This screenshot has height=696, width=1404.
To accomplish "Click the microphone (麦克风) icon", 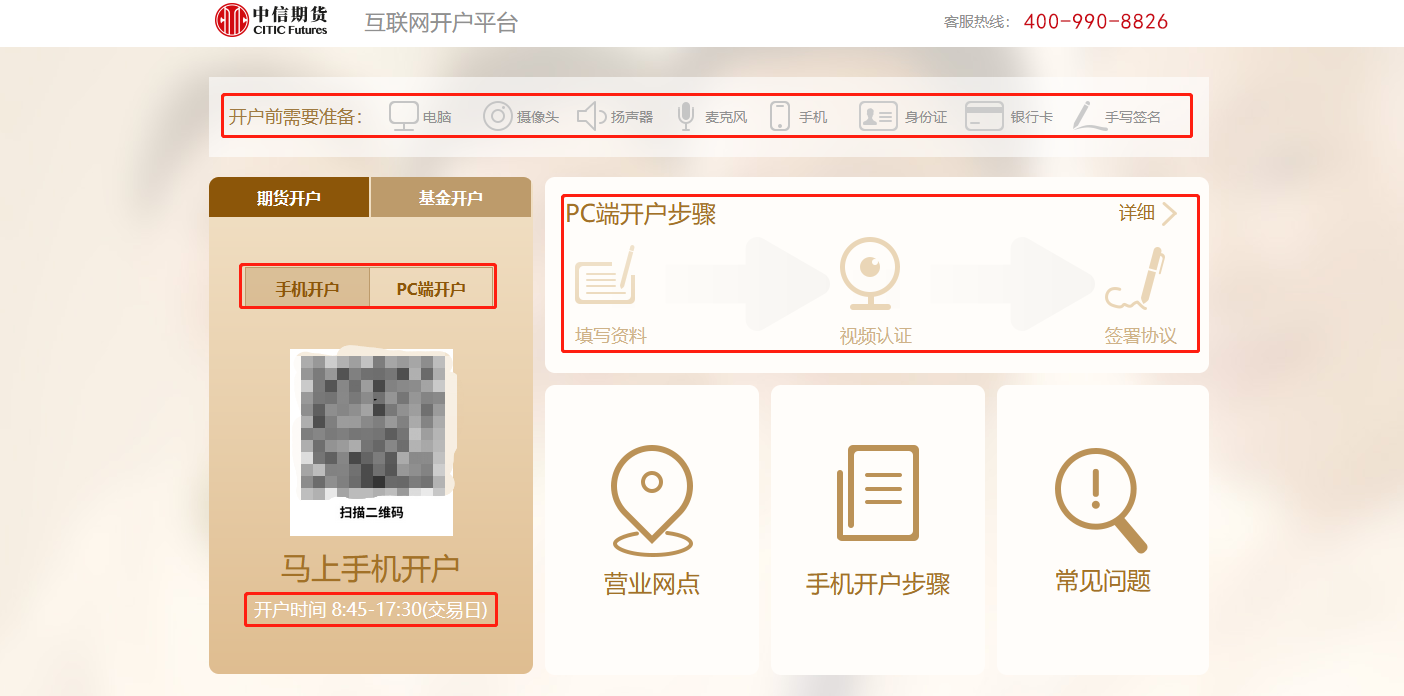I will tap(685, 116).
